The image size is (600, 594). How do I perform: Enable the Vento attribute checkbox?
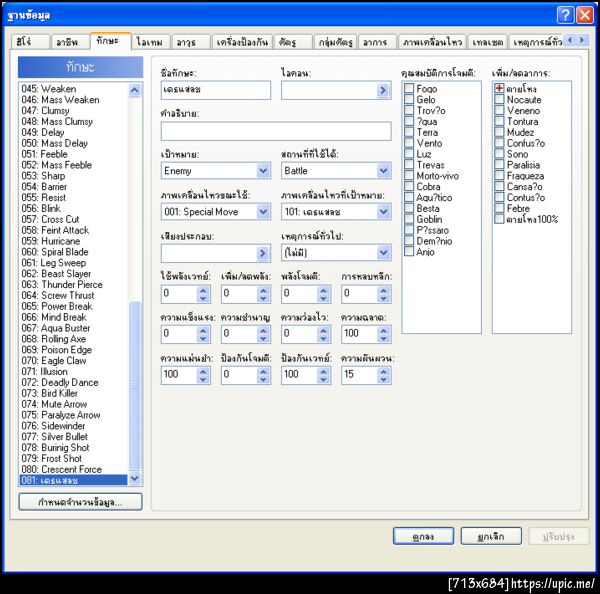coord(409,143)
